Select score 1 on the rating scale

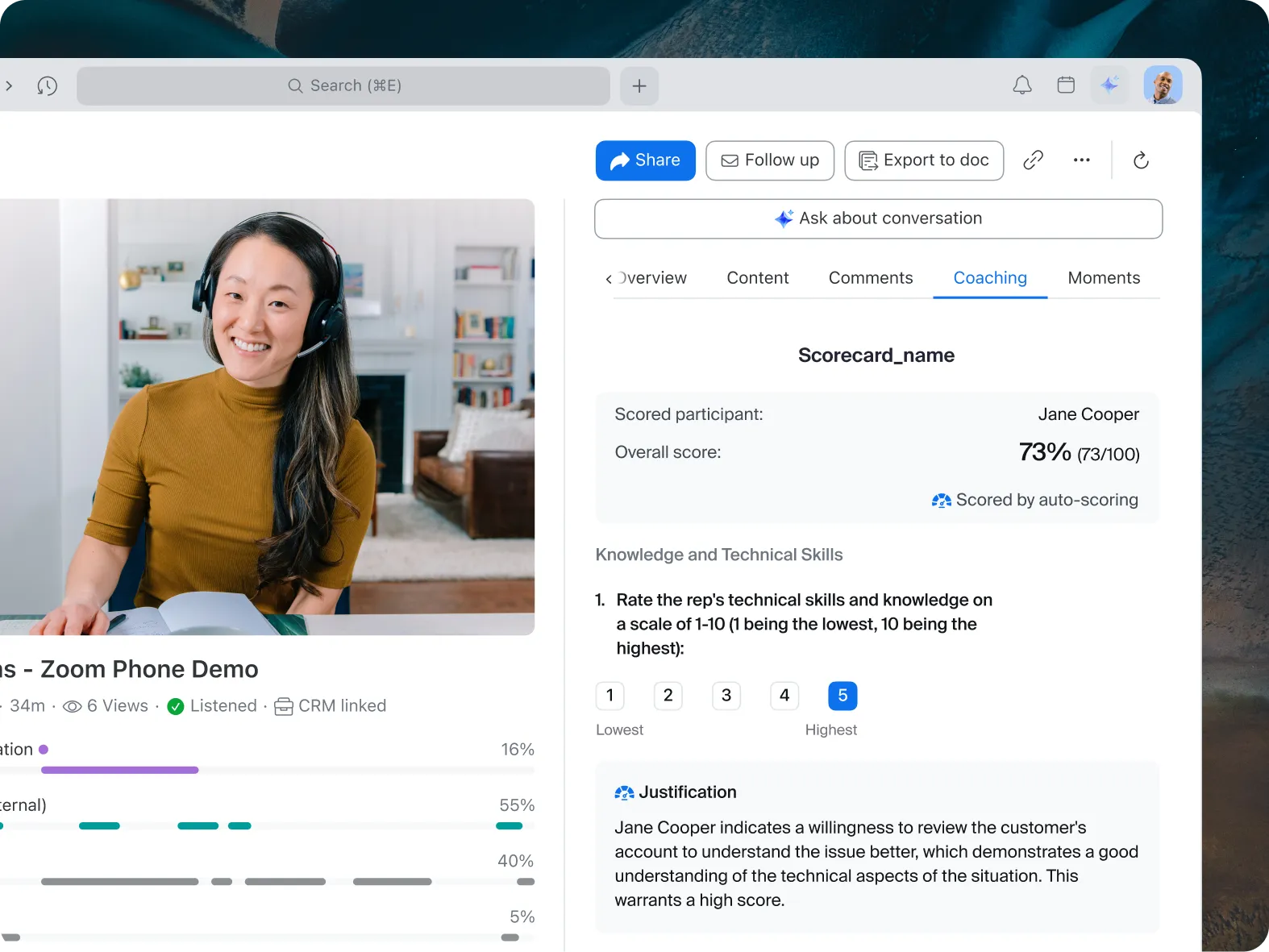610,696
